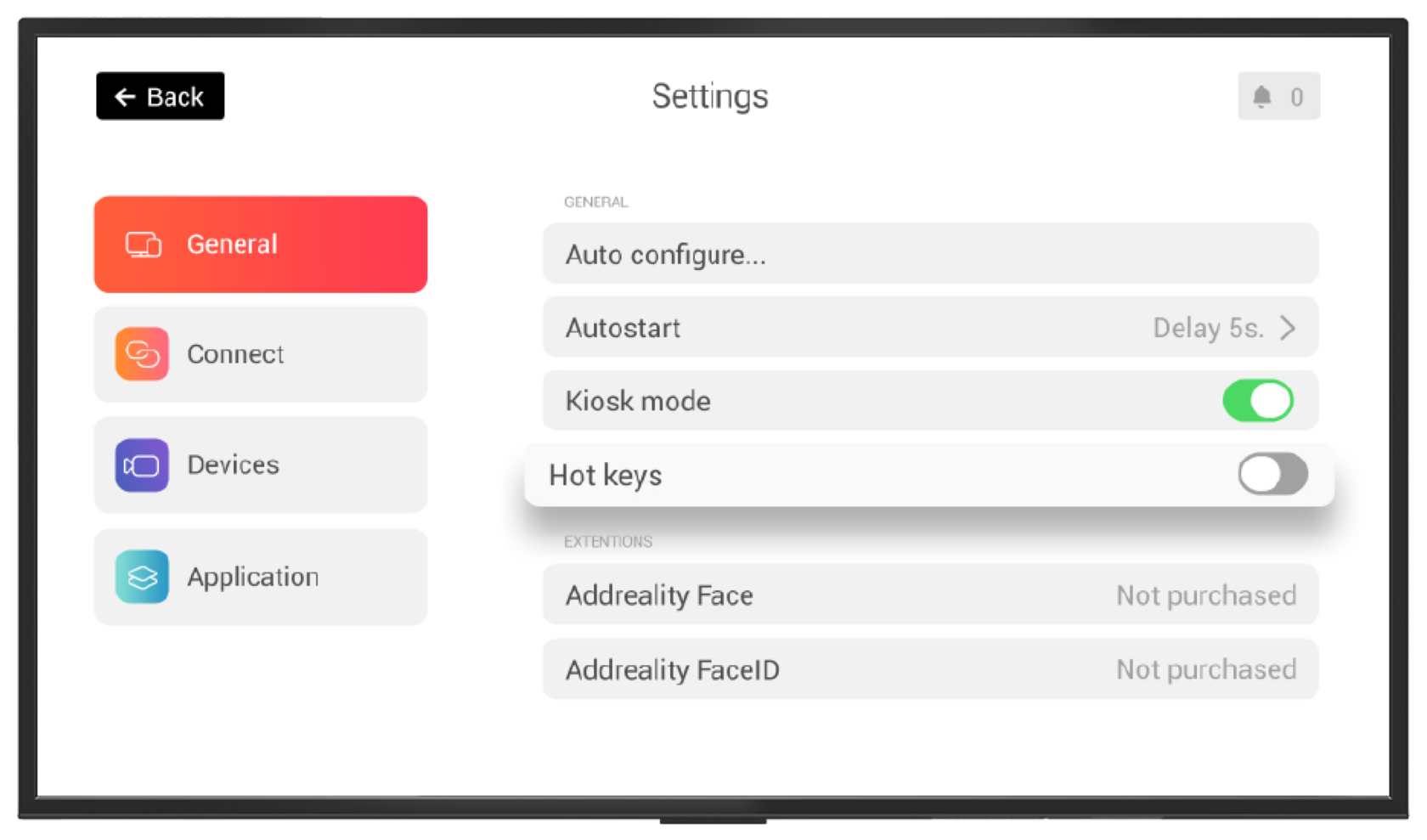1427x840 pixels.
Task: Open the Addreality FaceID extension row
Action: click(x=673, y=670)
